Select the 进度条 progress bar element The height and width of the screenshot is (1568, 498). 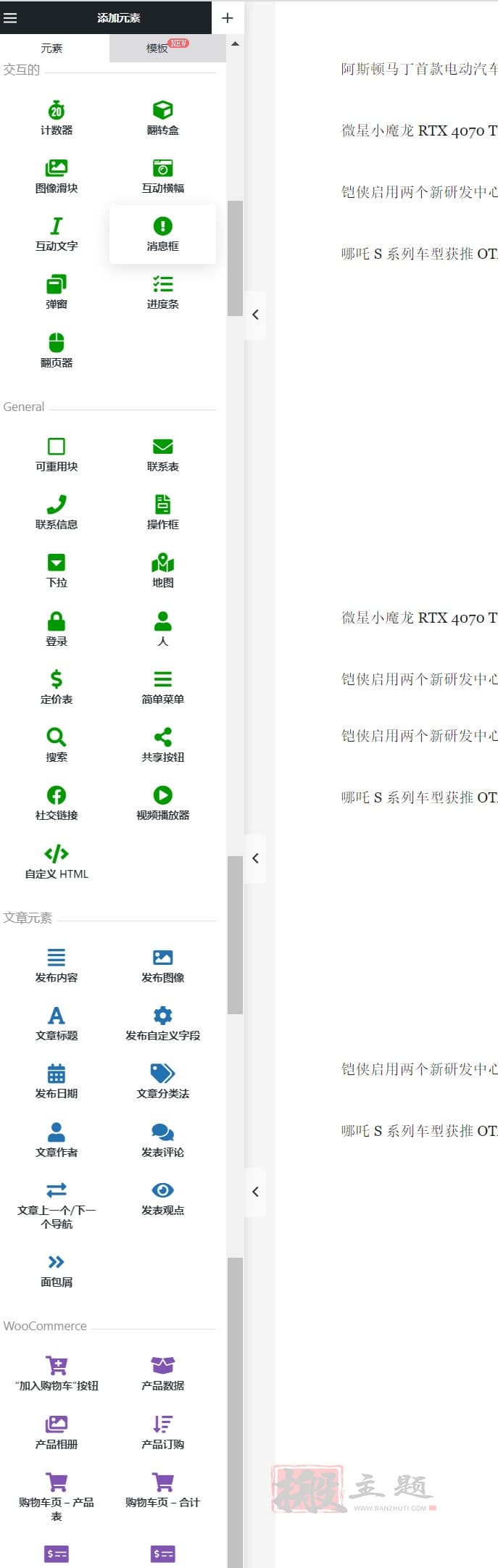pos(163,292)
